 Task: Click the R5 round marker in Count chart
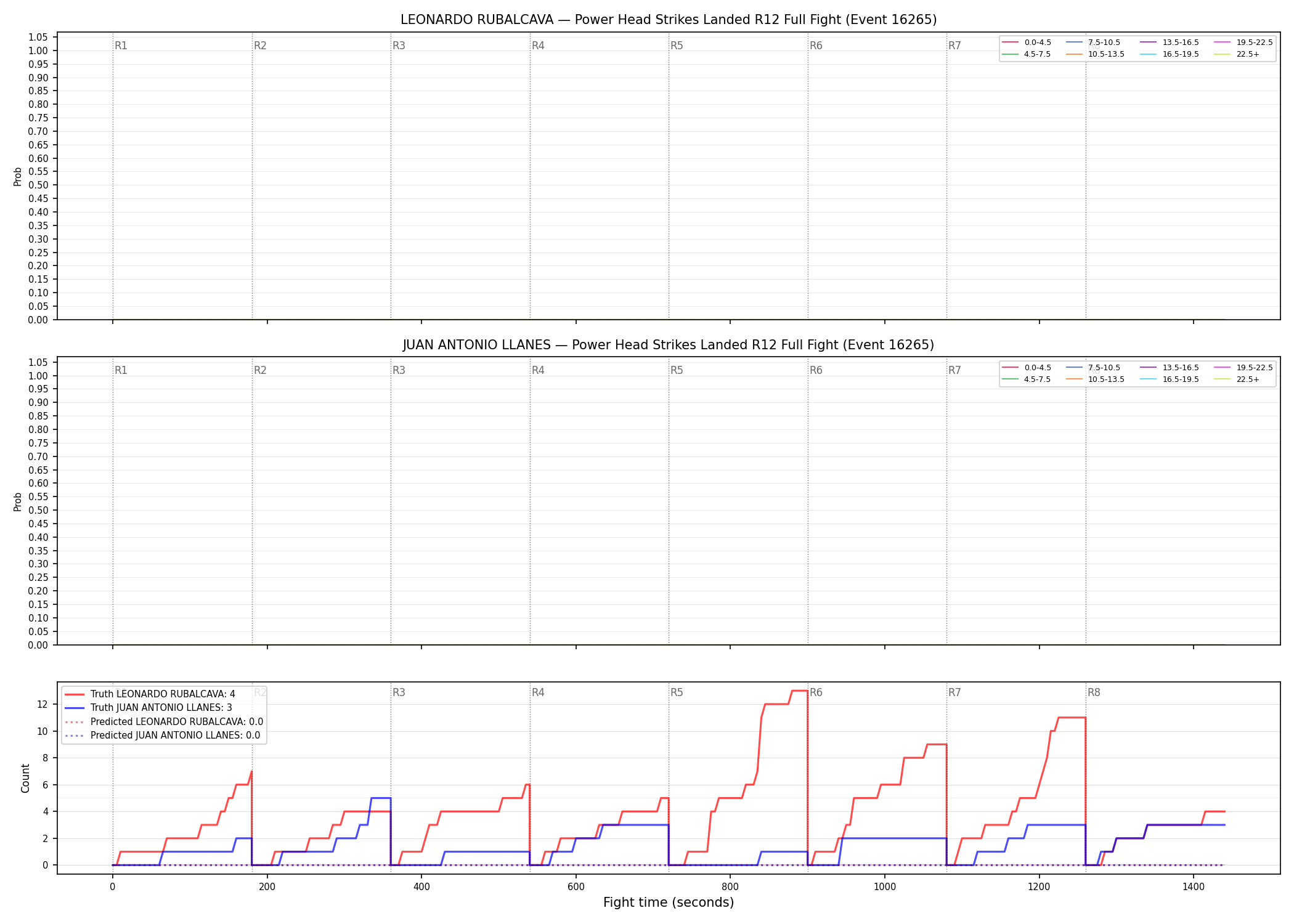click(677, 692)
